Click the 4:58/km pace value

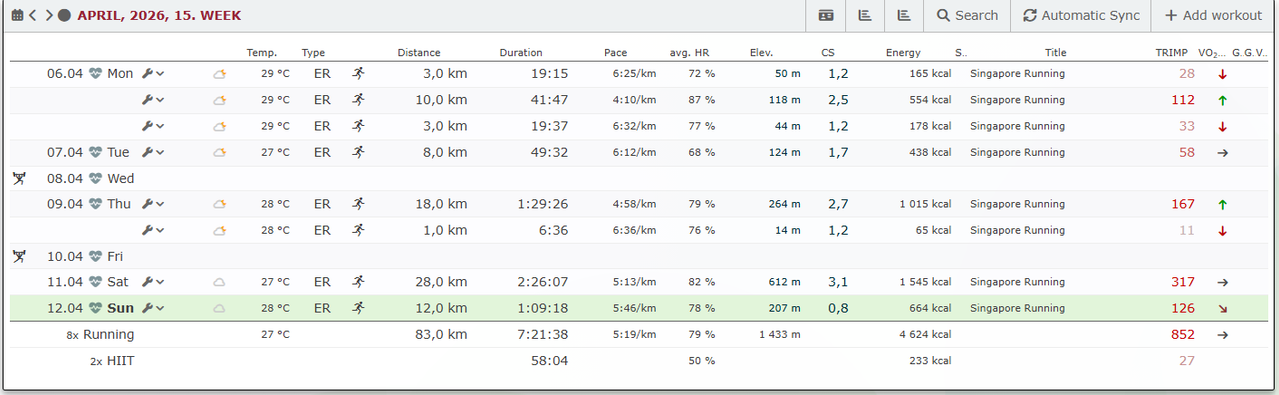point(635,204)
